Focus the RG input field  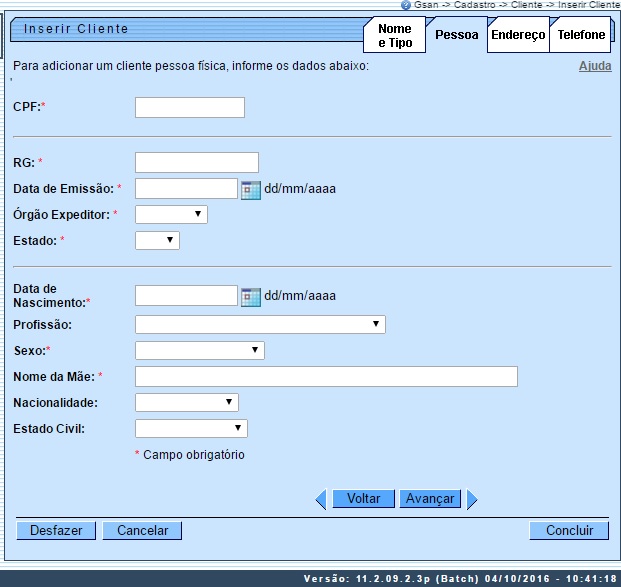point(197,162)
